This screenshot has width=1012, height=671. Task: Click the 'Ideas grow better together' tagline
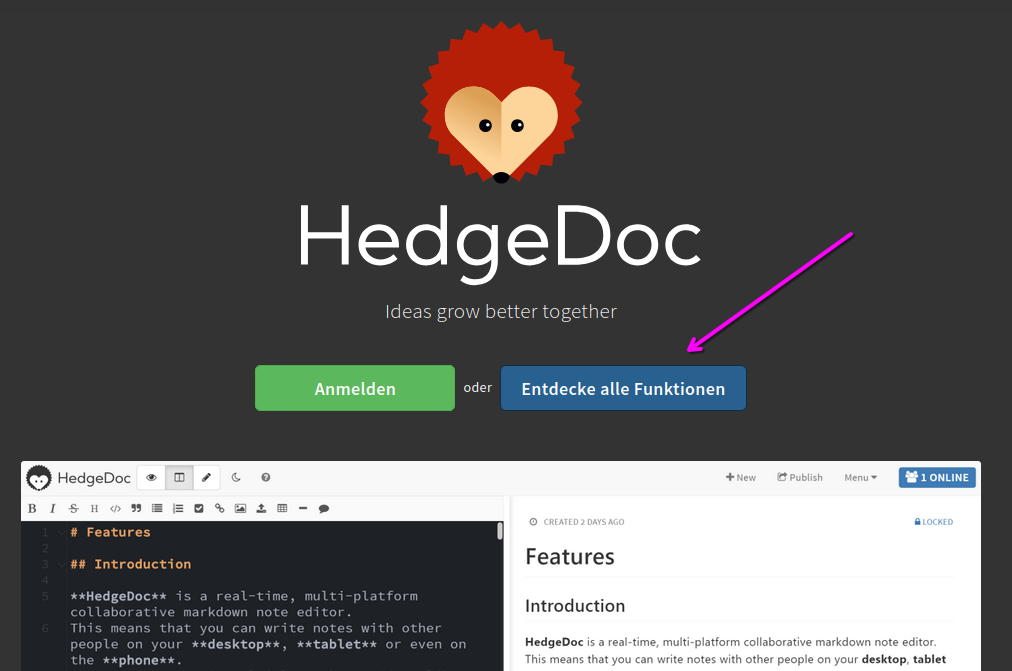[501, 312]
